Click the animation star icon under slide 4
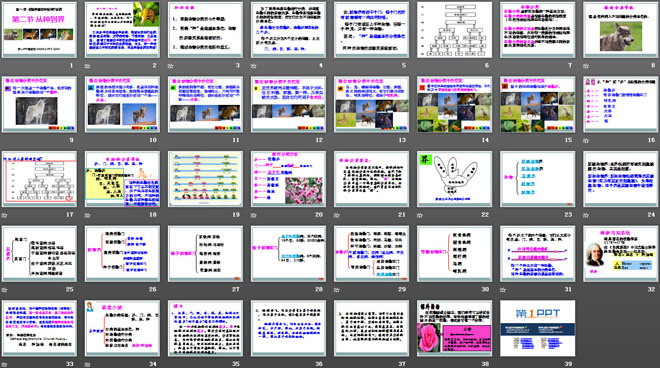The width and height of the screenshot is (660, 368). [x=254, y=66]
